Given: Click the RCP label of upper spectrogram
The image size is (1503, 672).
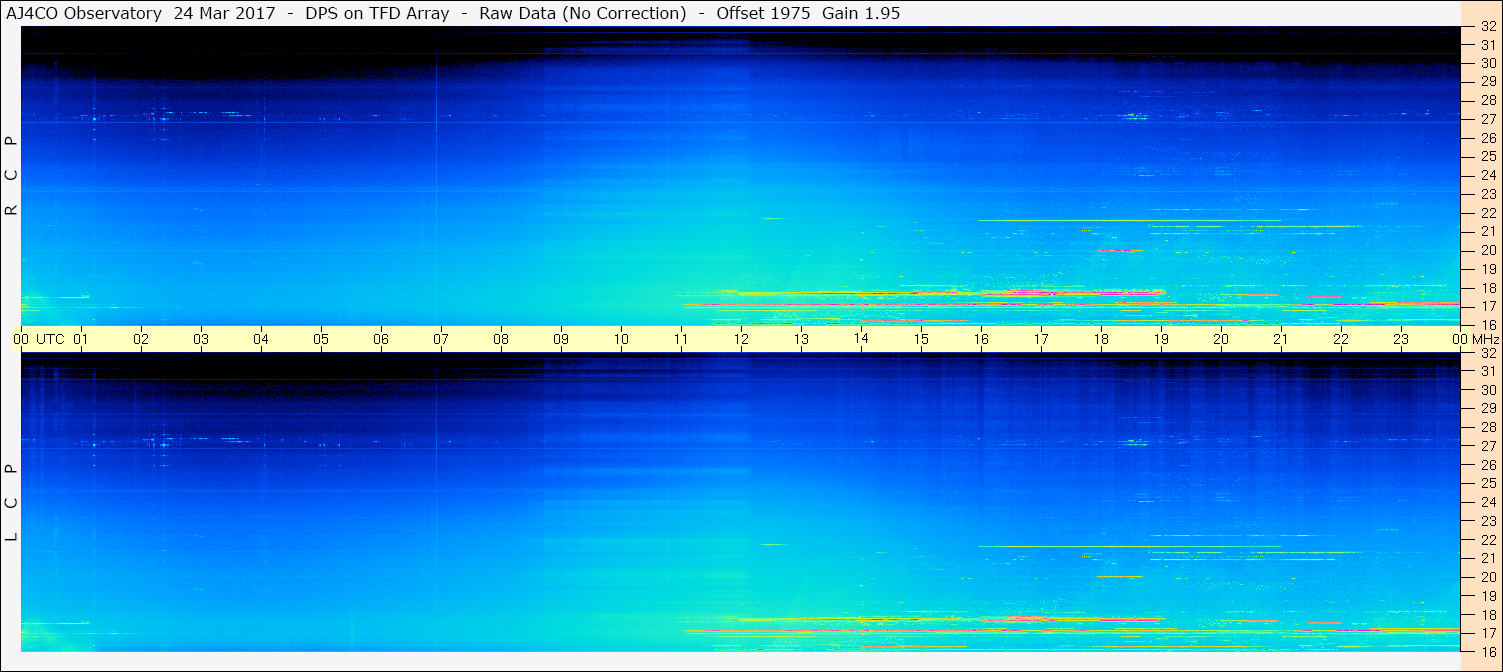Looking at the screenshot, I should 12,175.
